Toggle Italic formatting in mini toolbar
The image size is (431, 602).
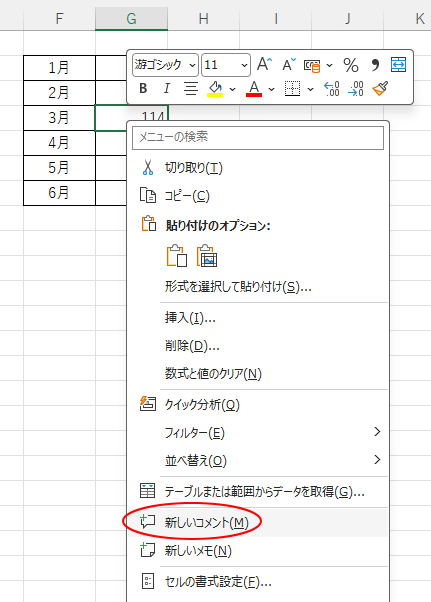167,89
